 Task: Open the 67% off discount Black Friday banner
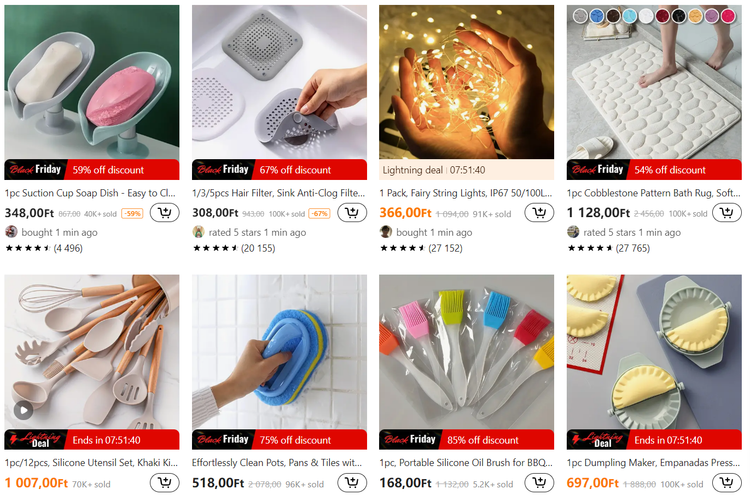[x=279, y=170]
